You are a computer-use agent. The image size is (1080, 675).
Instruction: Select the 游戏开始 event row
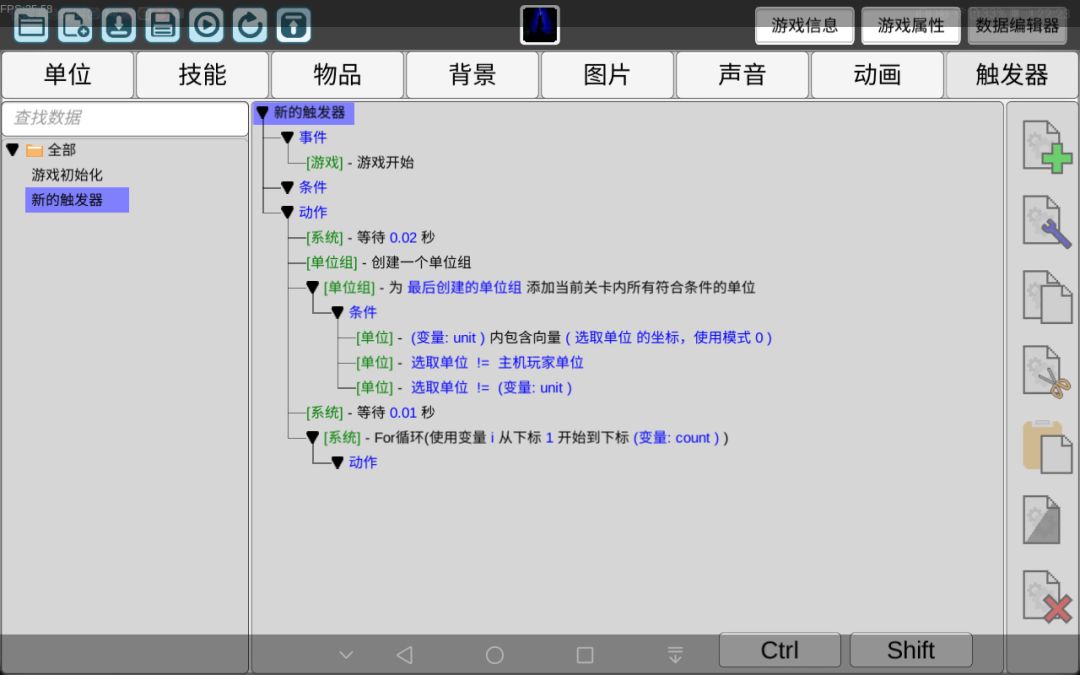(x=360, y=163)
